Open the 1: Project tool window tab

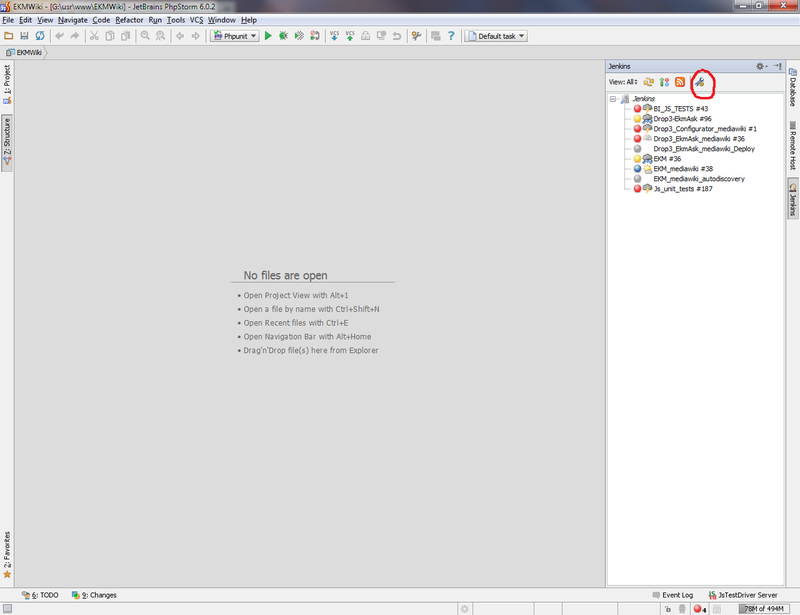[x=7, y=84]
